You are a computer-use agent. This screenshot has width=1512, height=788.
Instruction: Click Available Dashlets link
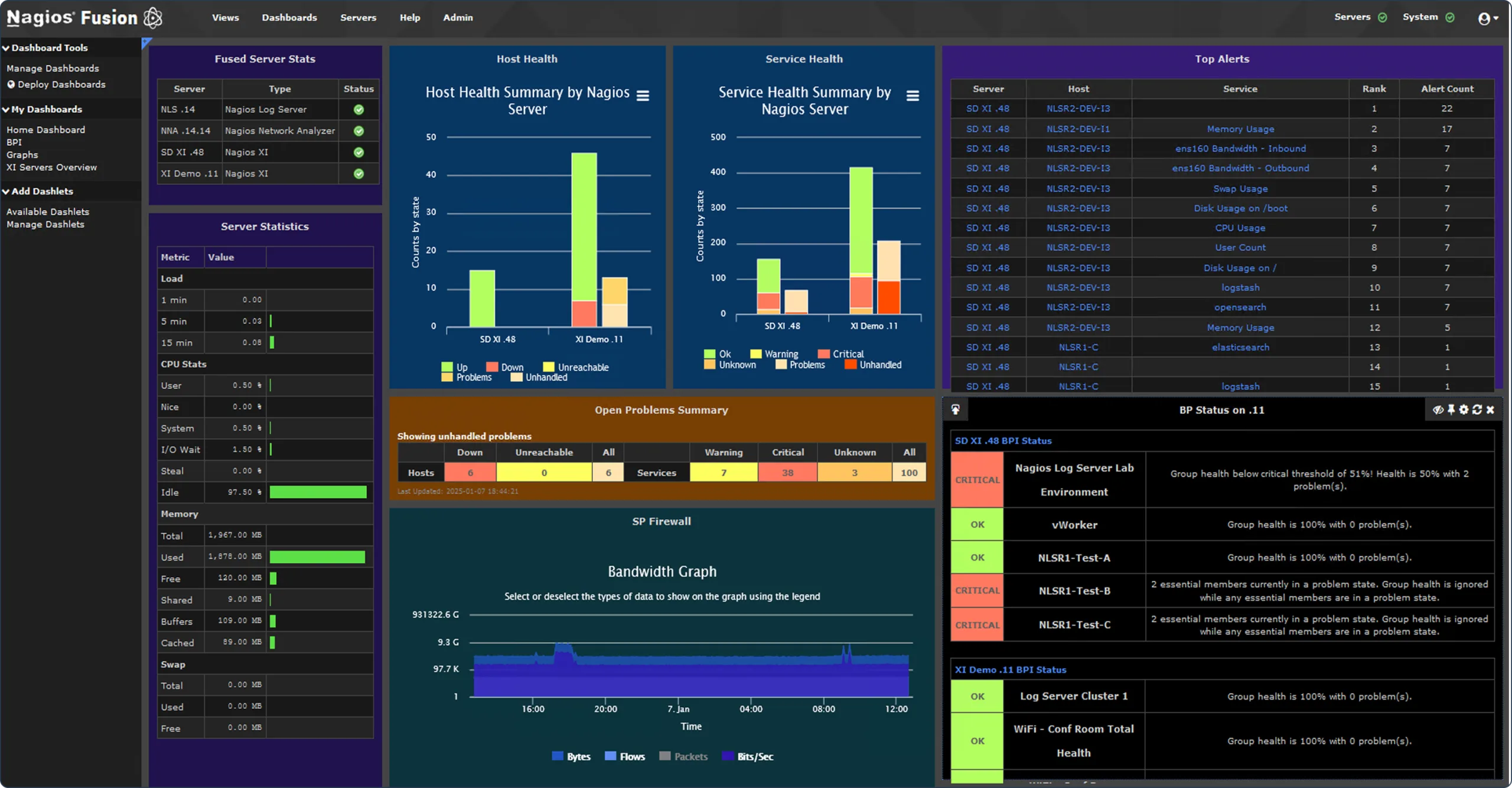(x=48, y=212)
